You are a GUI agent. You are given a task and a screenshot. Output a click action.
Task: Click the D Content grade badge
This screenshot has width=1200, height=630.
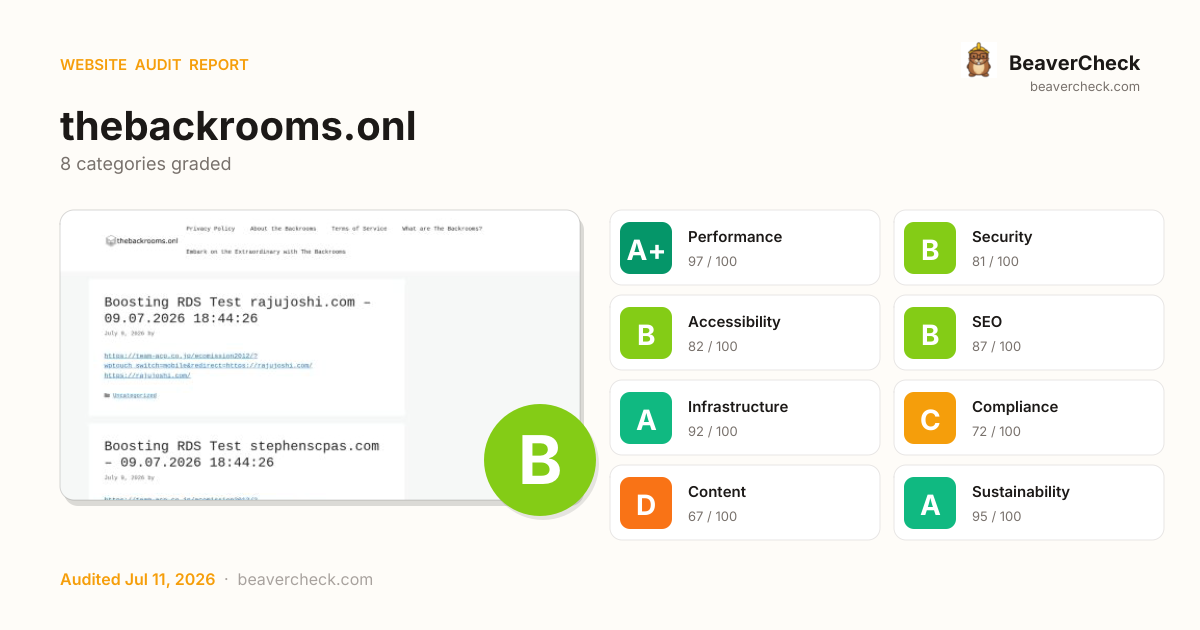646,503
